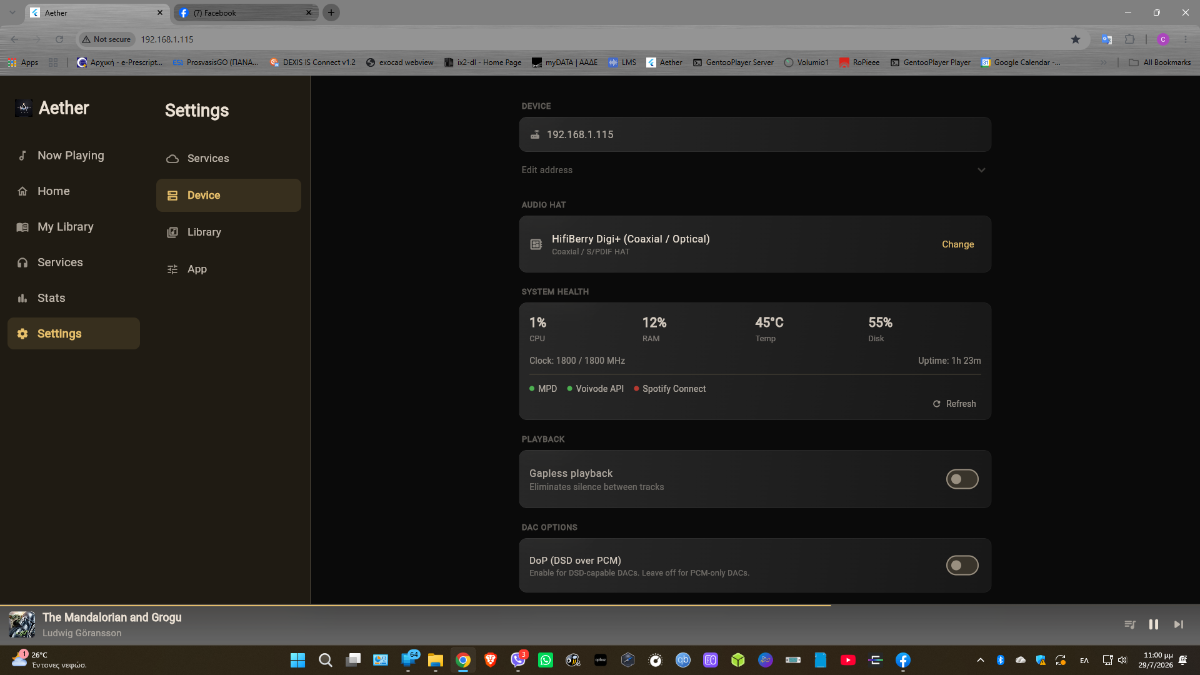The width and height of the screenshot is (1200, 675).
Task: Open the RoPieee bookmark
Action: coord(860,62)
